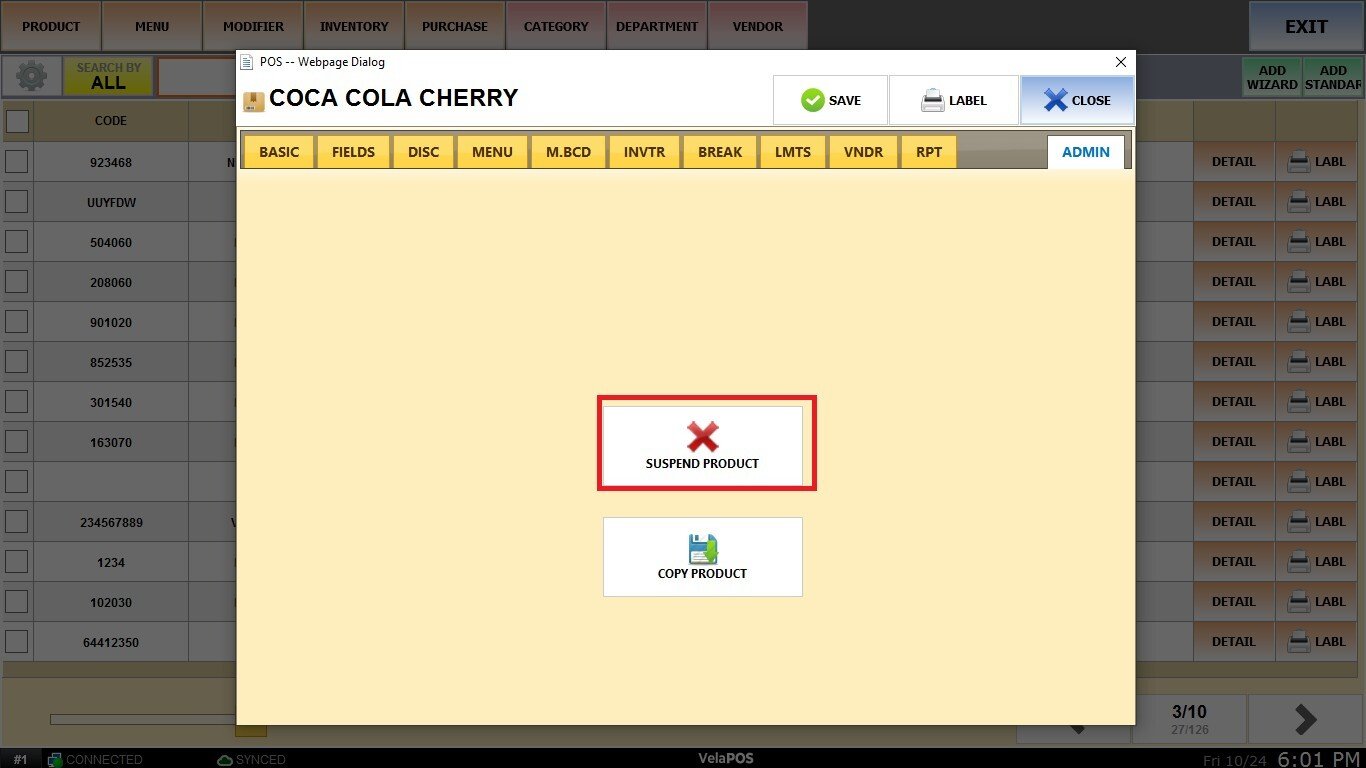1366x768 pixels.
Task: Open the Add Wizard button
Action: click(x=1272, y=77)
